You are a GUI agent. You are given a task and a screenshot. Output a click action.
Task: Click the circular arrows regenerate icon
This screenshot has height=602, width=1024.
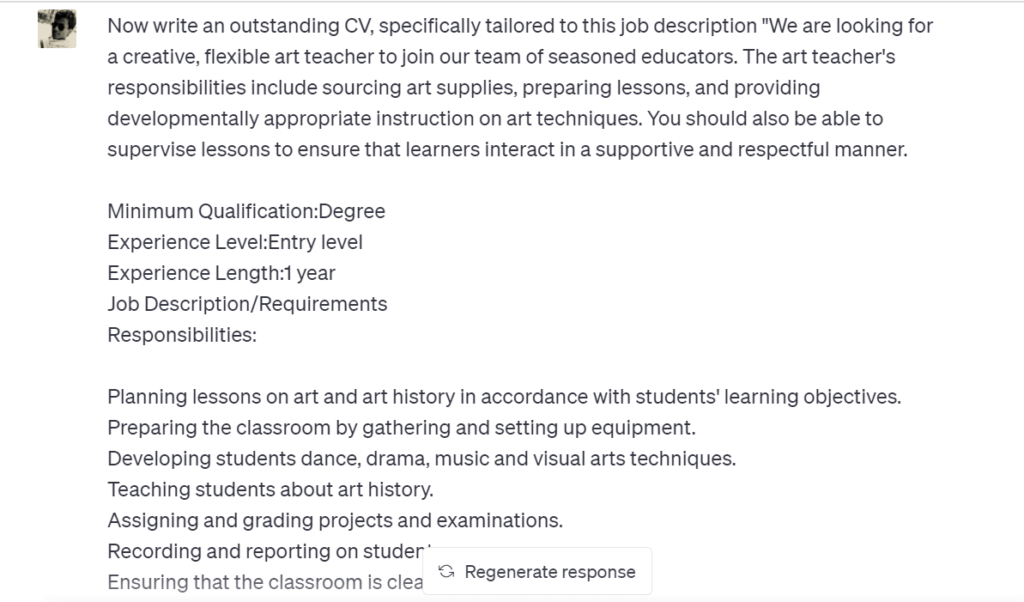click(x=447, y=572)
